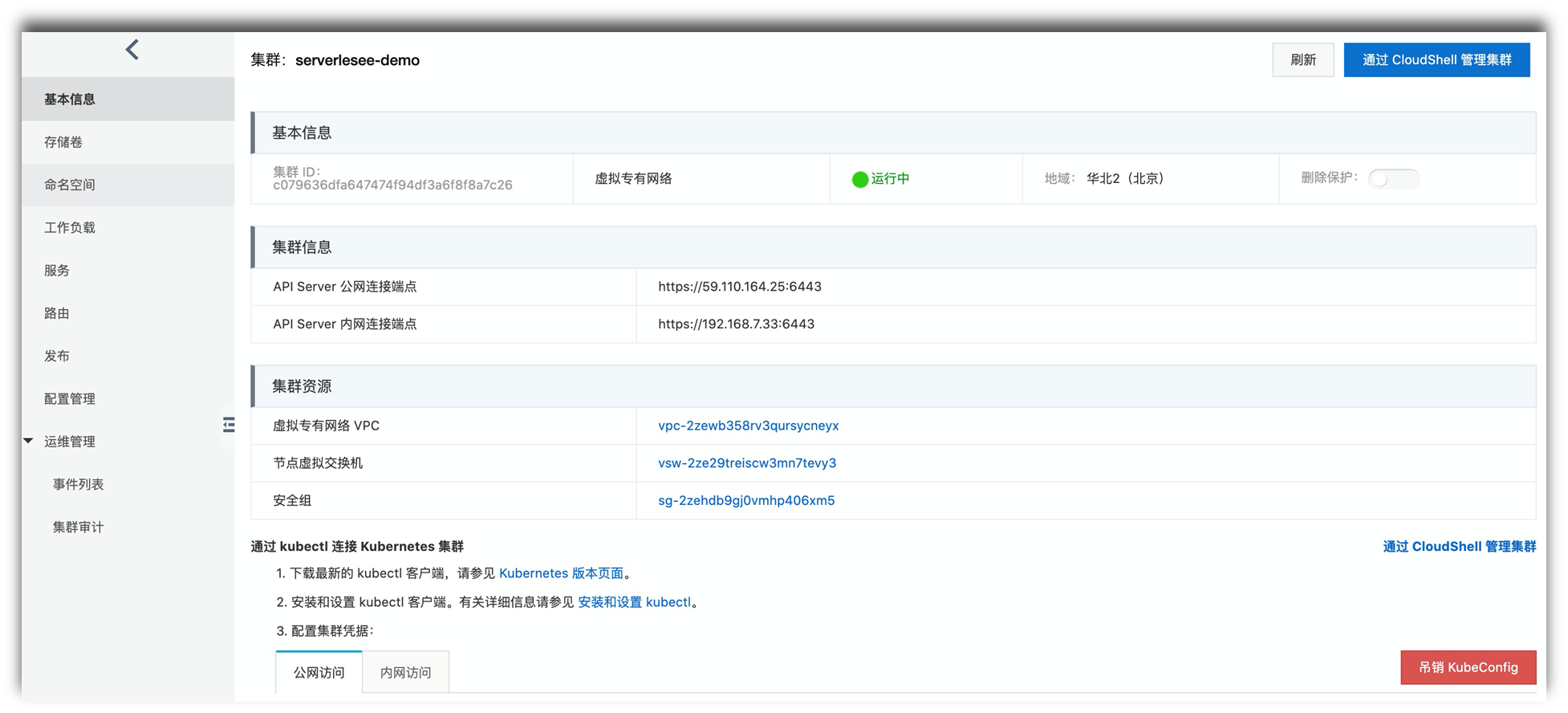Click the cluster ID c079636dfa647474f94df3a6f8f8a7c26
Image resolution: width=1568 pixels, height=713 pixels.
click(392, 185)
